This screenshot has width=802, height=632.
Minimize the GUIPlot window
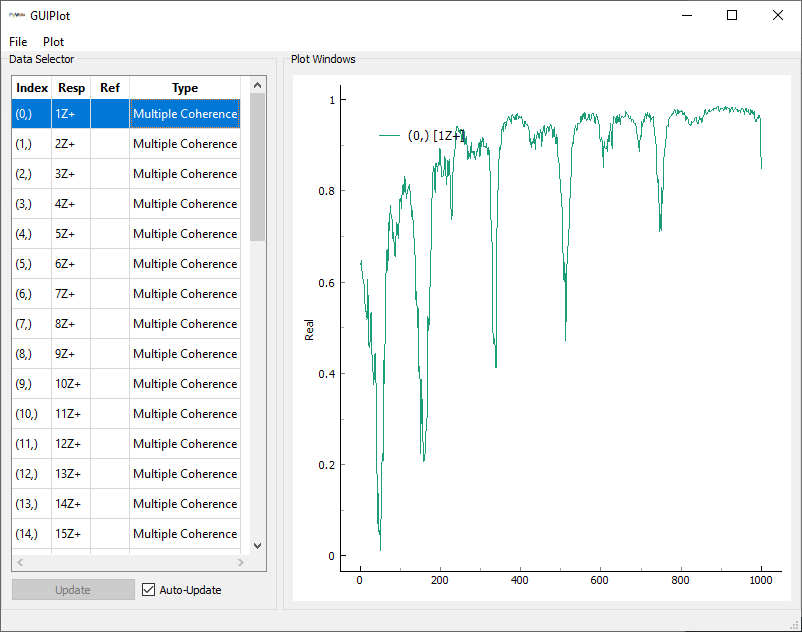point(686,16)
